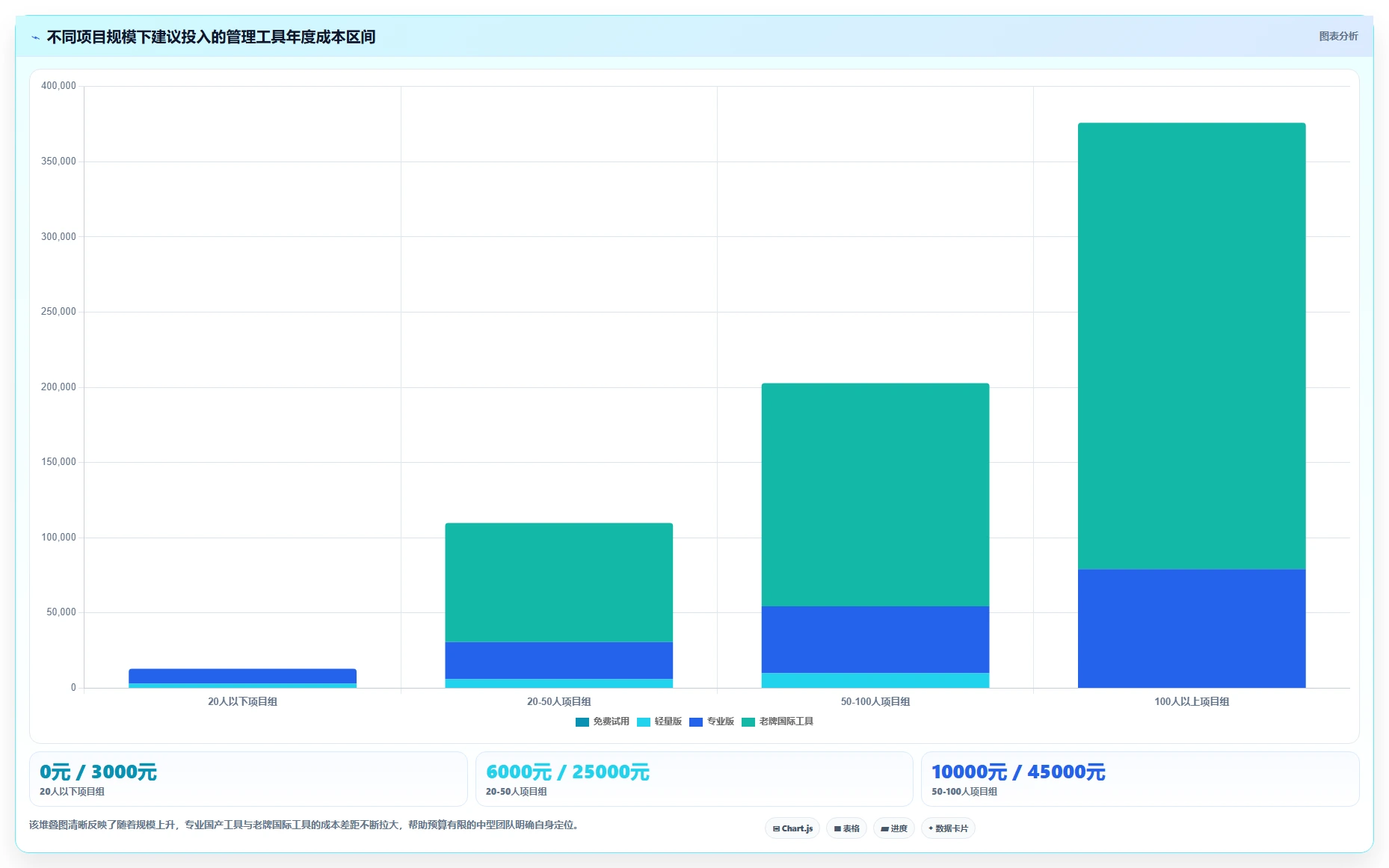Click the Chart.js tag
Viewport: 1389px width, 868px height.
click(792, 828)
